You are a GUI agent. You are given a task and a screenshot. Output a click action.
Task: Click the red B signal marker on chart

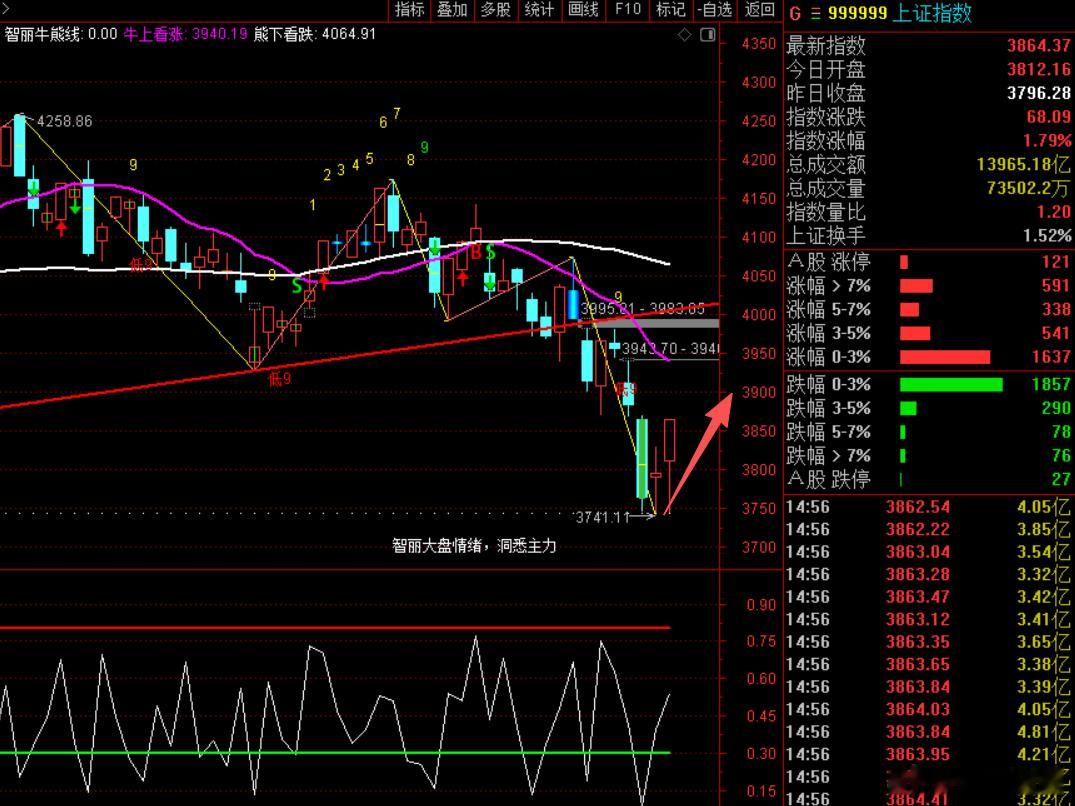[475, 252]
